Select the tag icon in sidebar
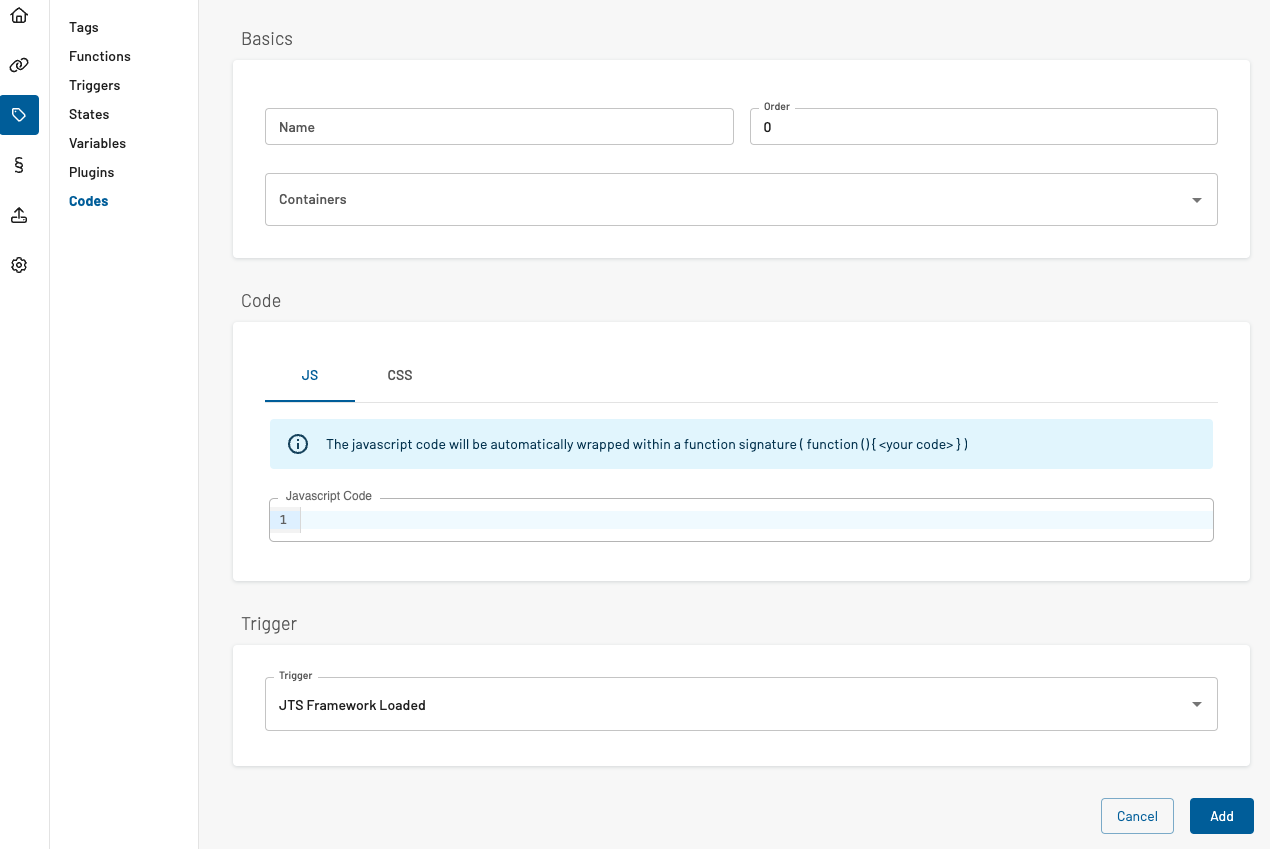The height and width of the screenshot is (849, 1270). tap(19, 115)
